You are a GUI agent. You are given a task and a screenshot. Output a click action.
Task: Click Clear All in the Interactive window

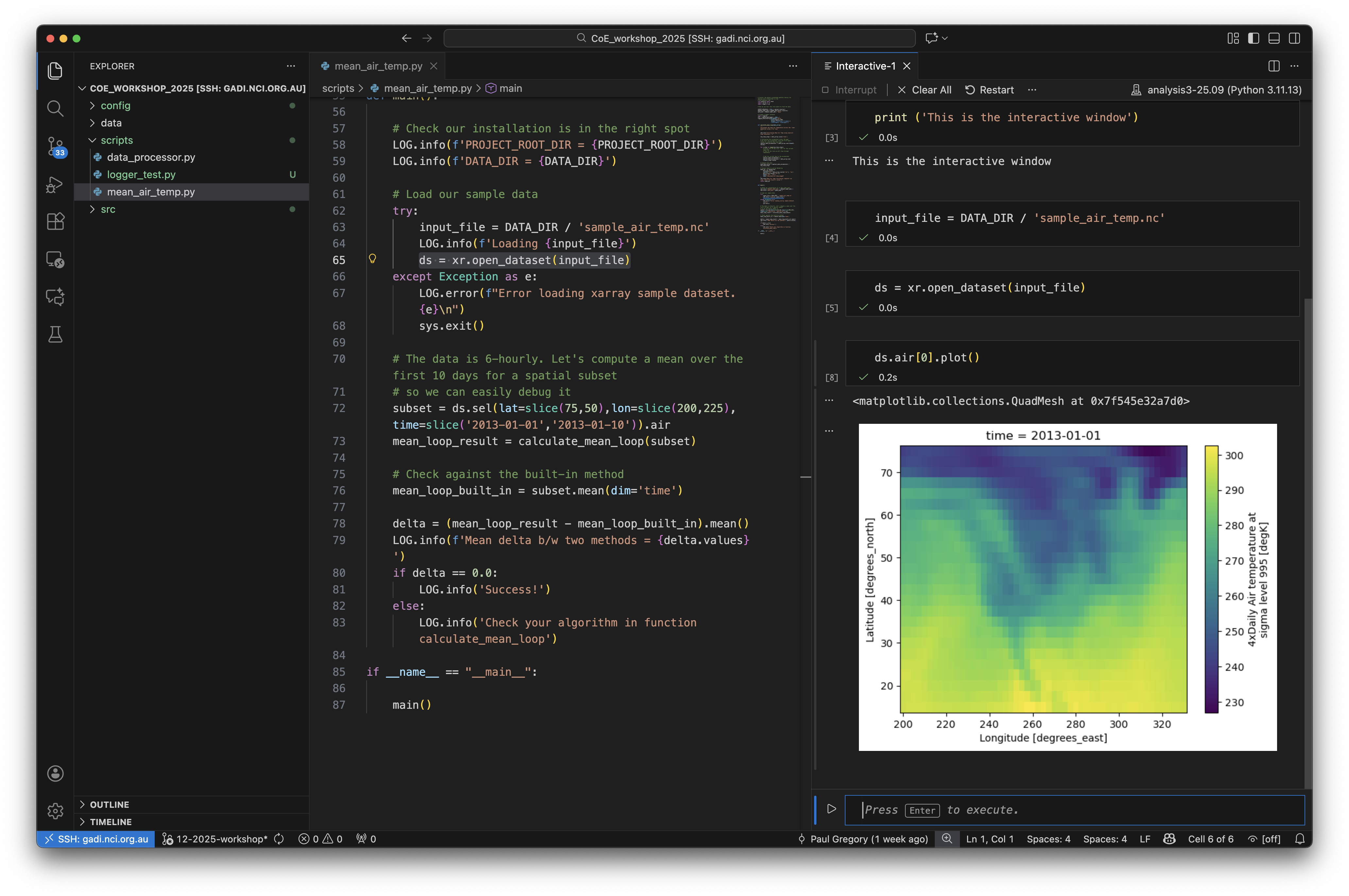tap(924, 90)
